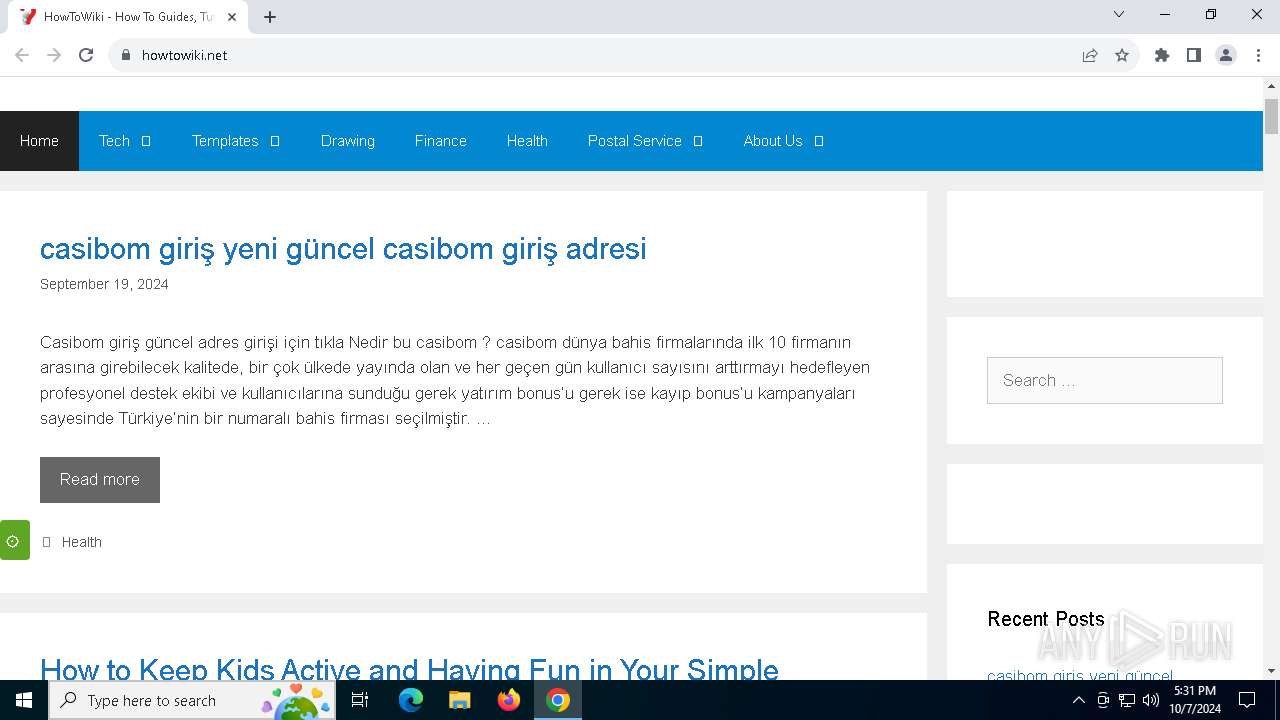This screenshot has height=720, width=1280.
Task: Open the tab search chevron
Action: click(x=1119, y=14)
